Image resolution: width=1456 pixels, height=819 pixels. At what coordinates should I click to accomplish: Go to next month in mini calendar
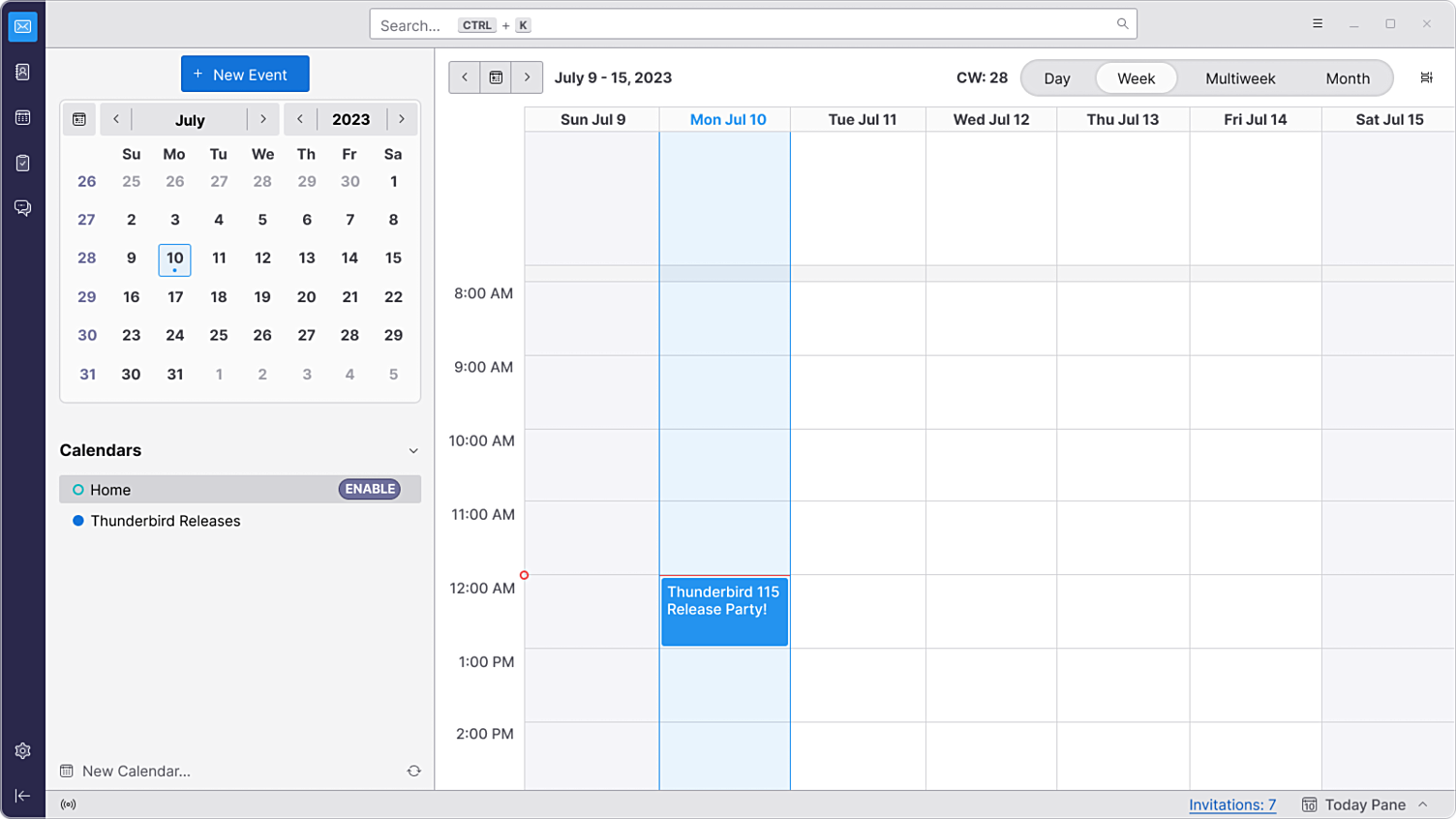[262, 119]
